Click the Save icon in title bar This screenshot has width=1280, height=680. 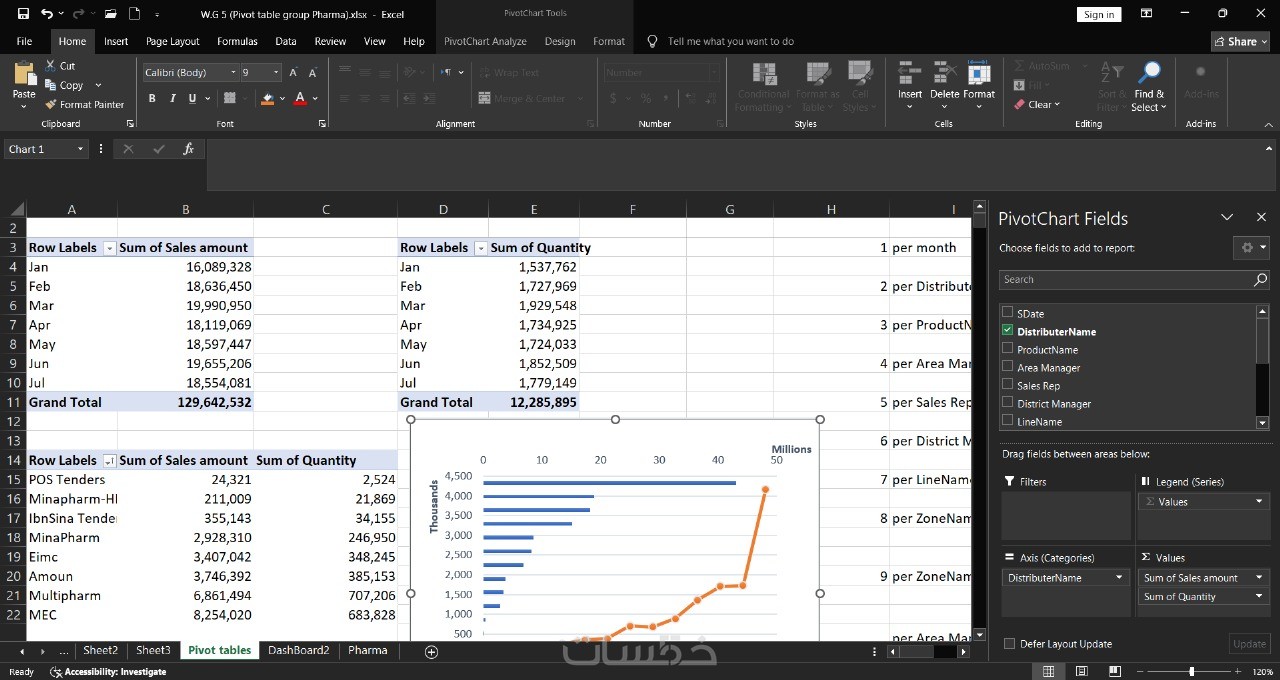23,14
